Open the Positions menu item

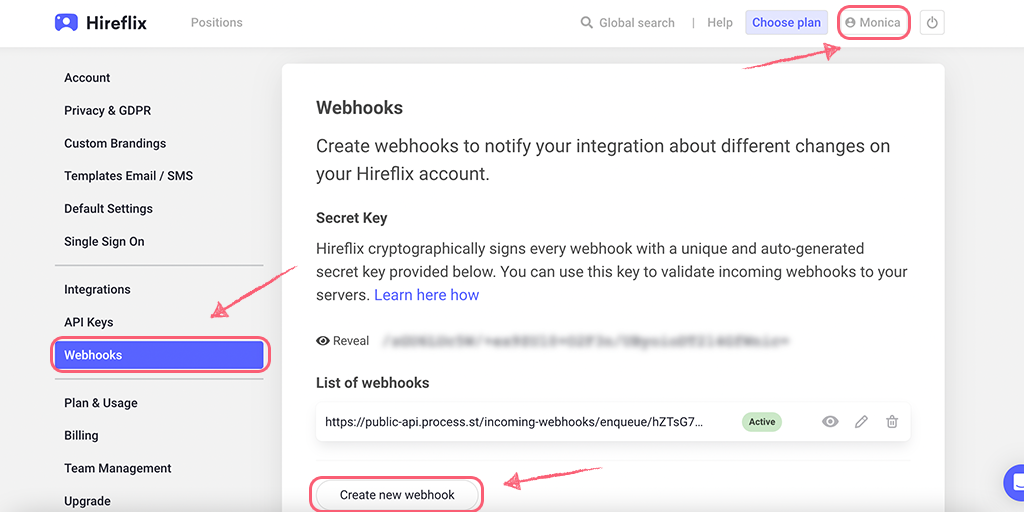pyautogui.click(x=217, y=23)
